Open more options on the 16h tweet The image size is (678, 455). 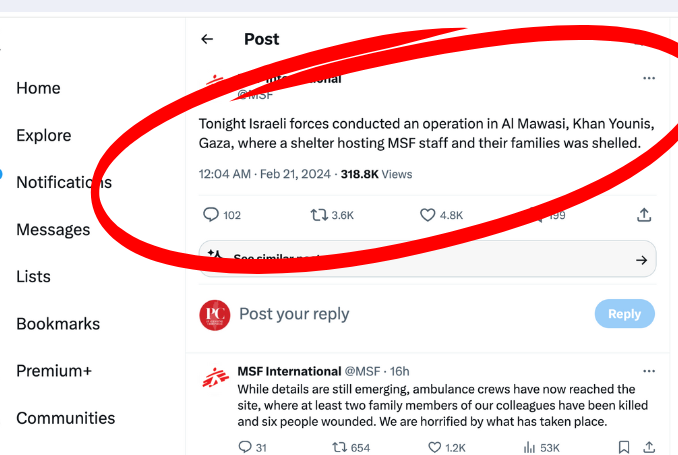649,371
